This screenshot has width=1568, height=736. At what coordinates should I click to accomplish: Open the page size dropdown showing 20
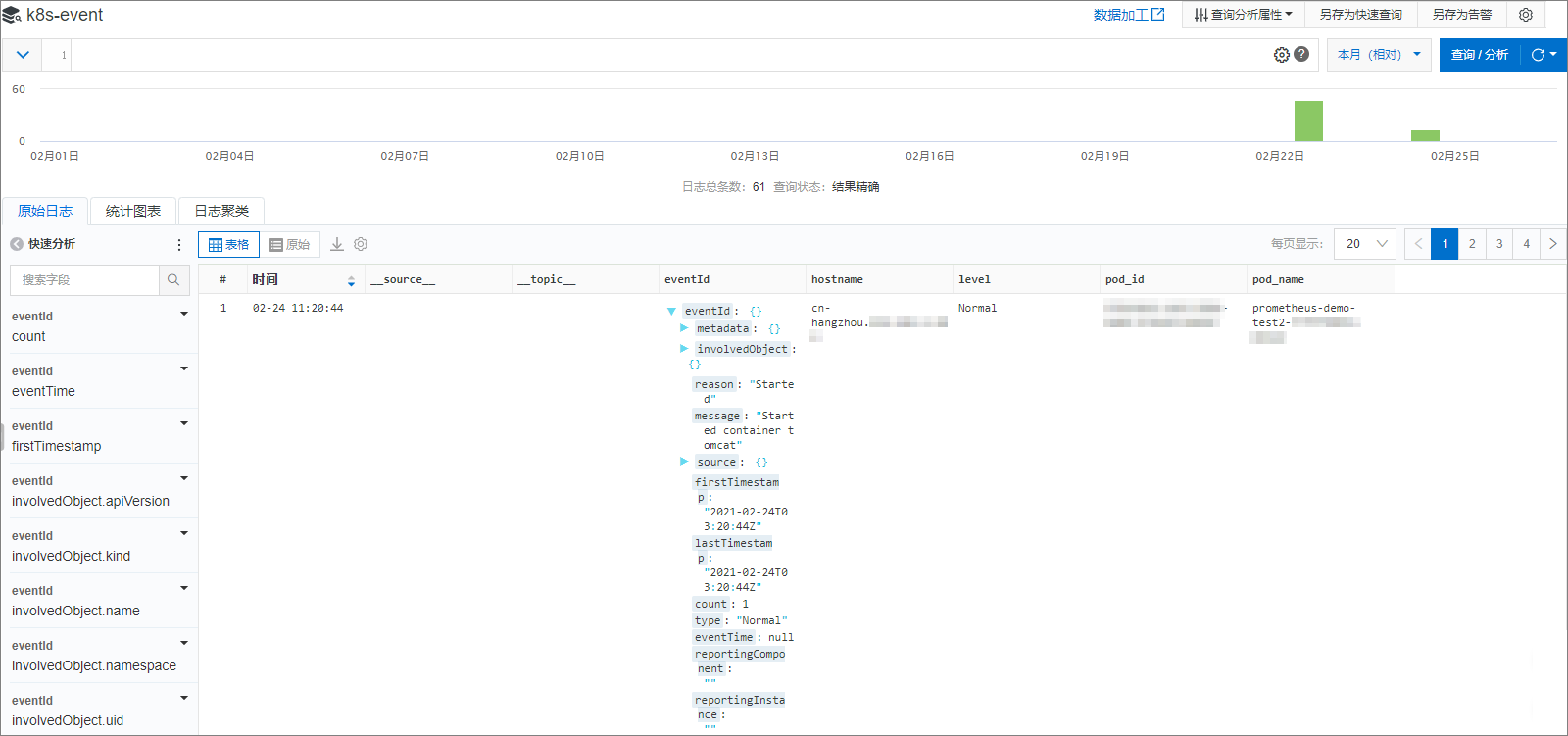[1365, 244]
